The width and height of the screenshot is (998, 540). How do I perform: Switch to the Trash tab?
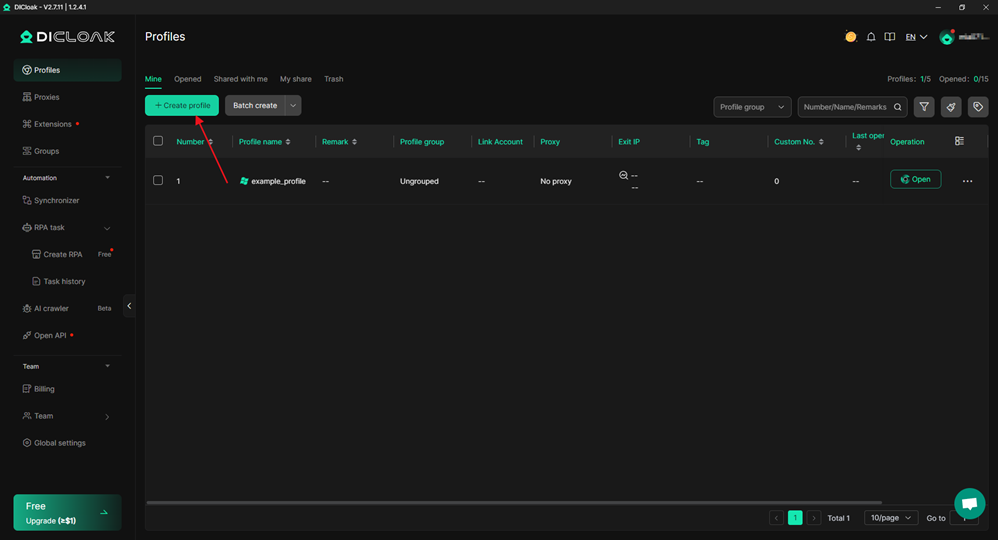click(x=333, y=79)
